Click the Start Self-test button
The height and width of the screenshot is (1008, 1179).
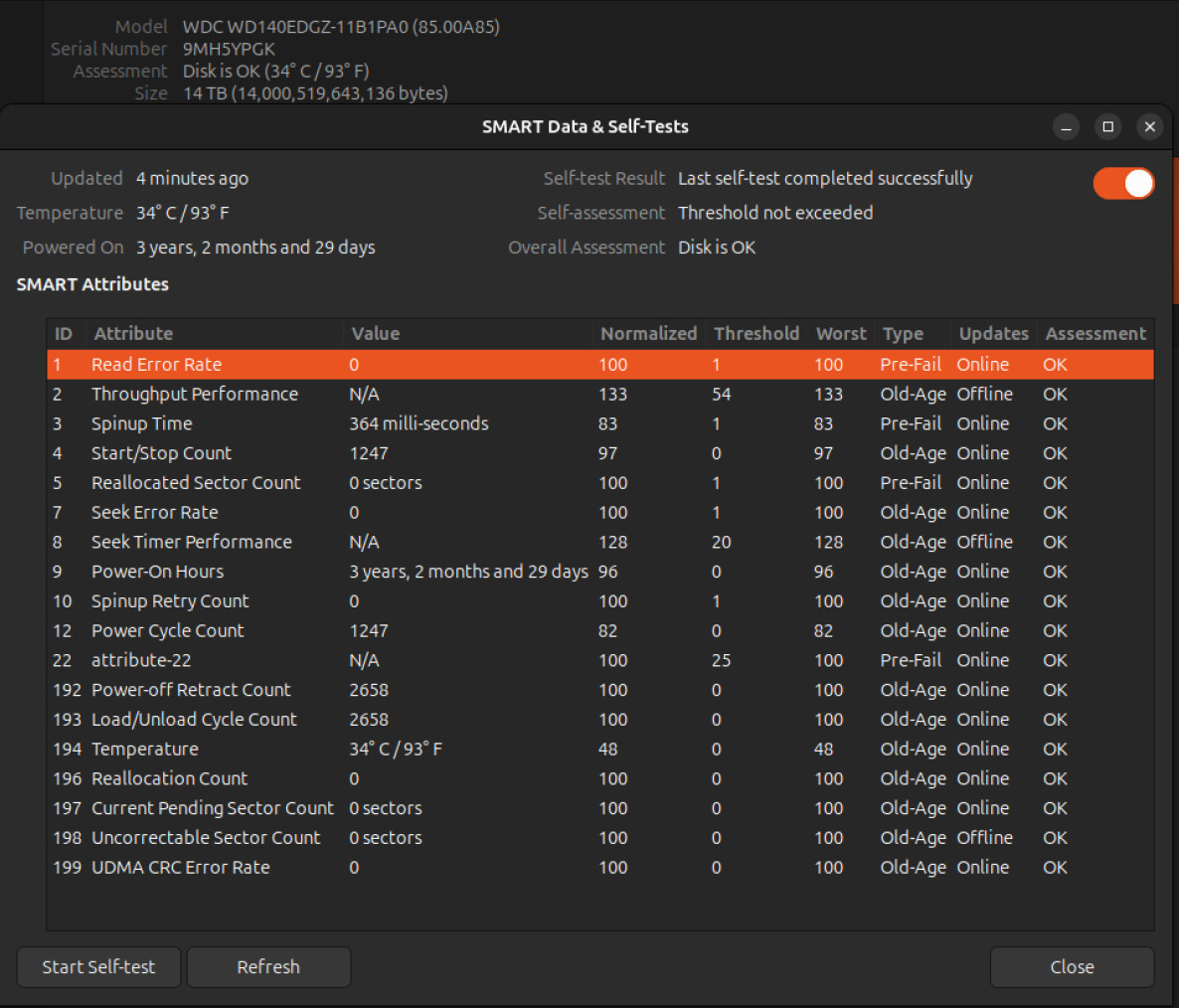[98, 966]
